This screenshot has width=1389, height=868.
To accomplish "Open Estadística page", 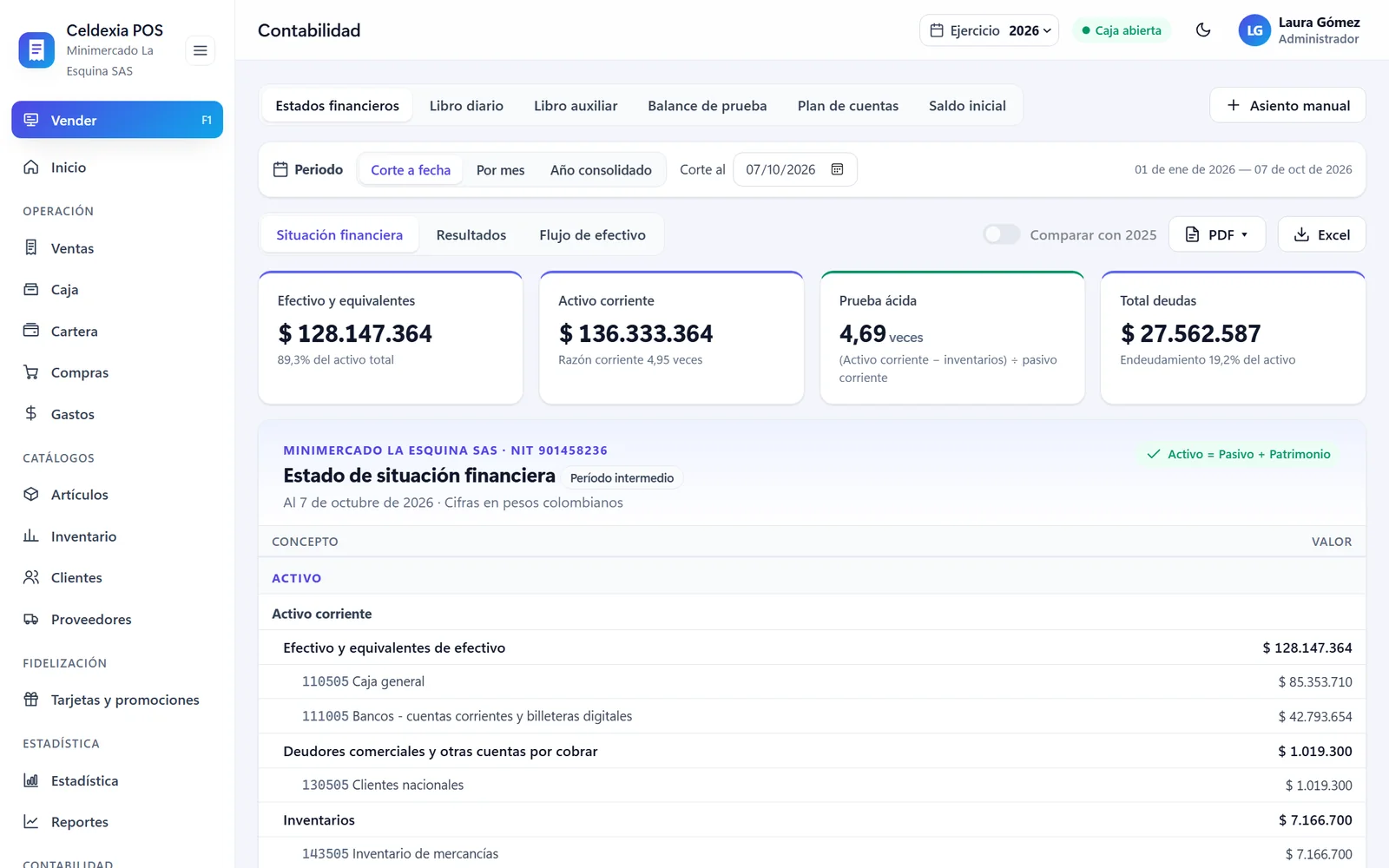I will pos(117,781).
